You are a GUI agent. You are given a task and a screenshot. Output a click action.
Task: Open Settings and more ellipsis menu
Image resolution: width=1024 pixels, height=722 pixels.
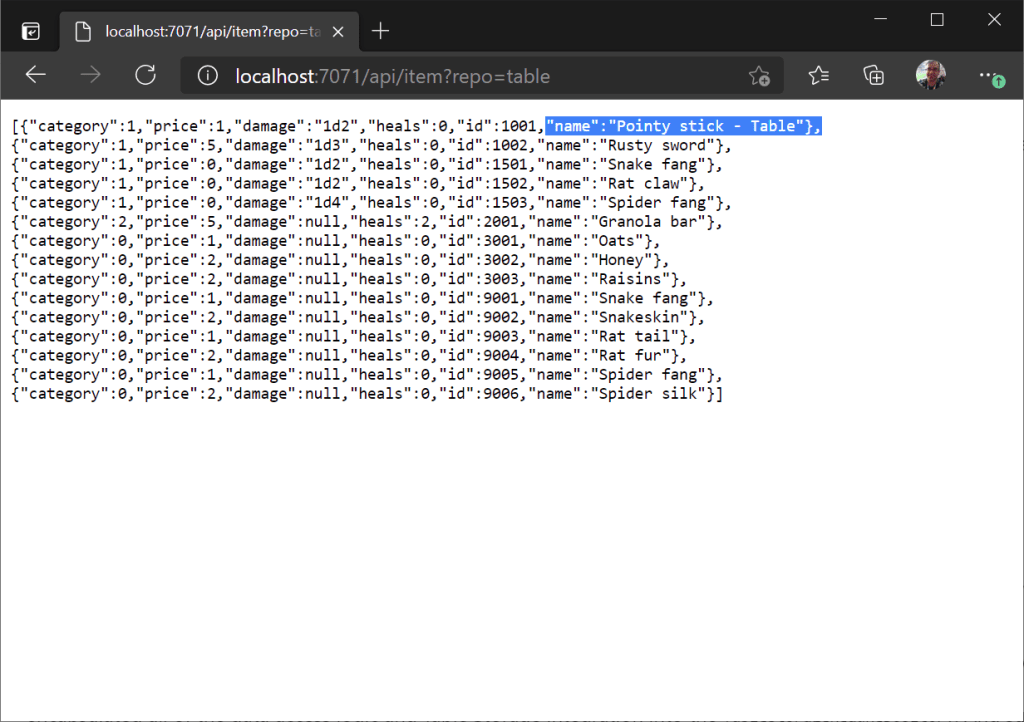point(989,75)
